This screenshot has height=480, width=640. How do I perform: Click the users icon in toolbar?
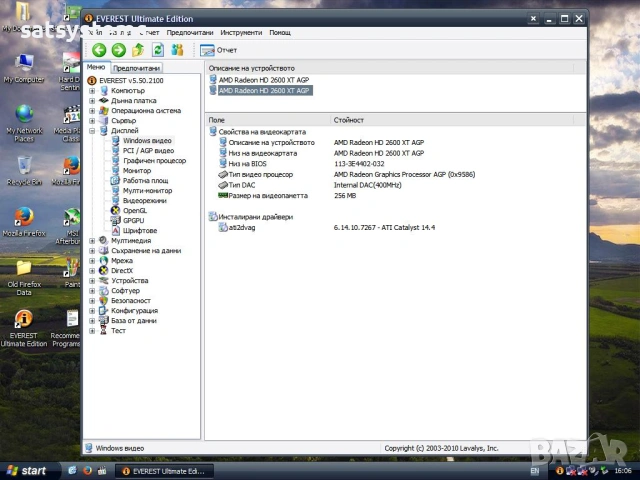[177, 50]
